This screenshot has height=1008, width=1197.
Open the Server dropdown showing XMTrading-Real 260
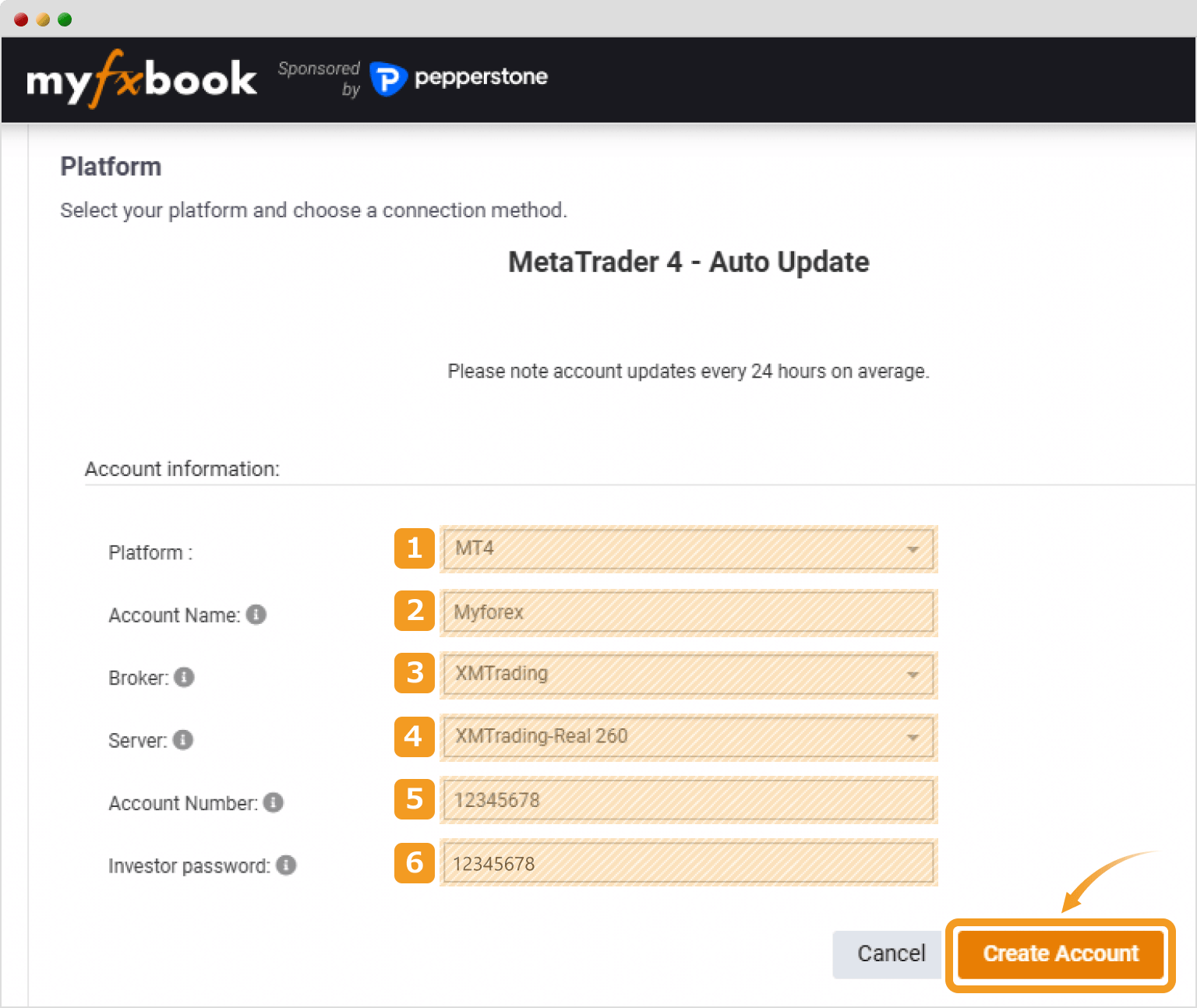(x=688, y=737)
